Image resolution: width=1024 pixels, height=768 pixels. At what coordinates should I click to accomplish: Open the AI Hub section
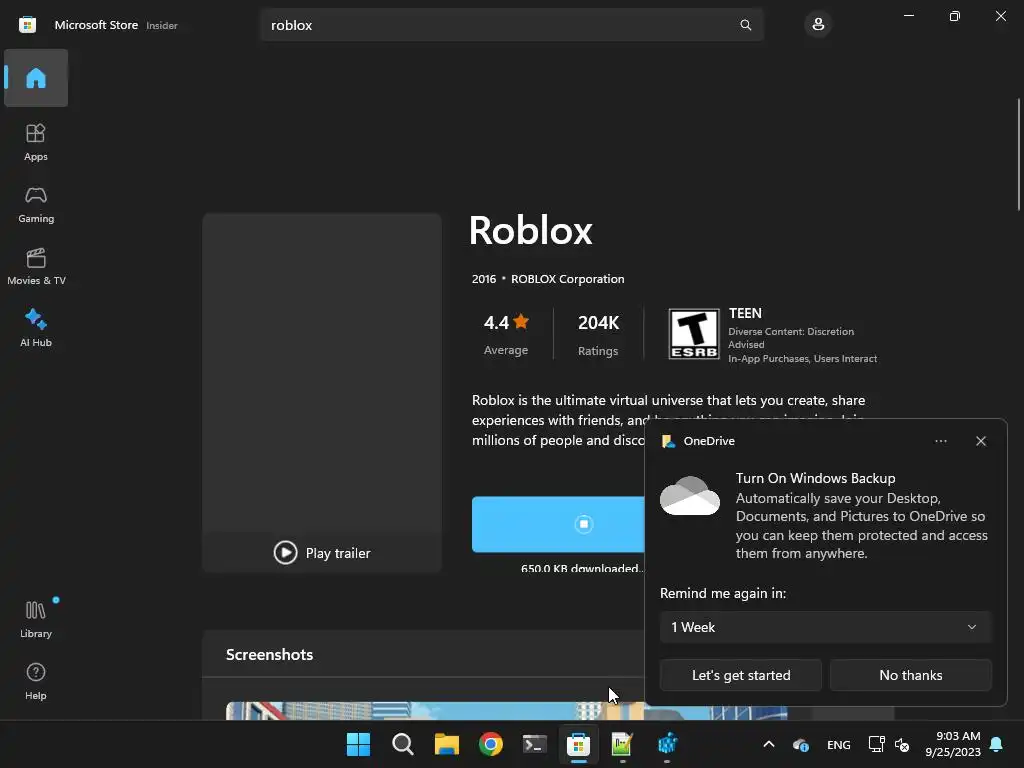click(36, 328)
